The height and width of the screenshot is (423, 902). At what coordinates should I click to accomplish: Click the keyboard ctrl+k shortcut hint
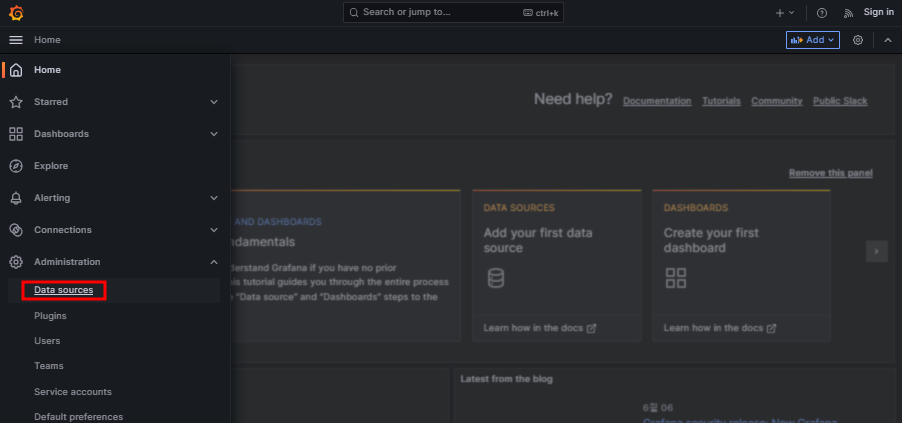click(541, 13)
